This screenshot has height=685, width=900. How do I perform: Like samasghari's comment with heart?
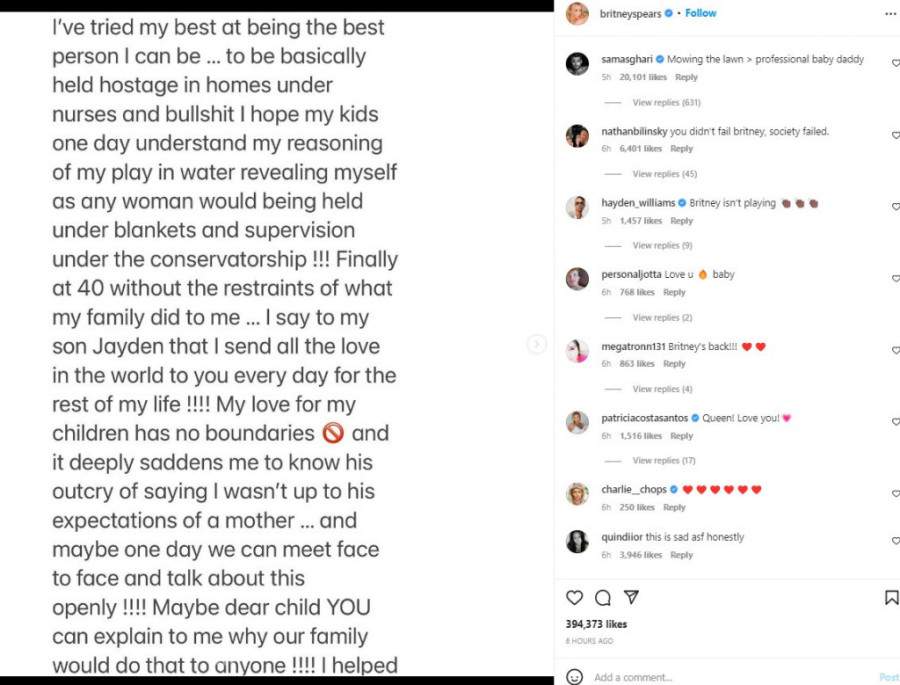[895, 63]
